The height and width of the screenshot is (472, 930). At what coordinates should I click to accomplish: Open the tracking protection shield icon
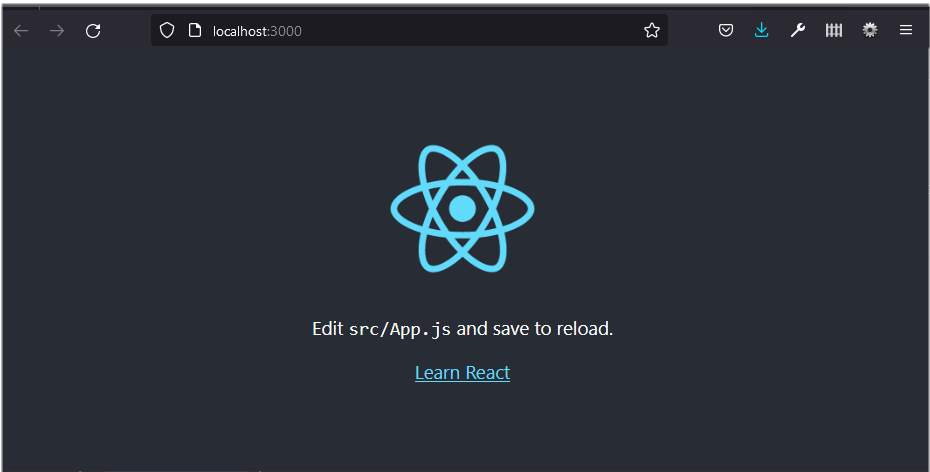click(167, 30)
